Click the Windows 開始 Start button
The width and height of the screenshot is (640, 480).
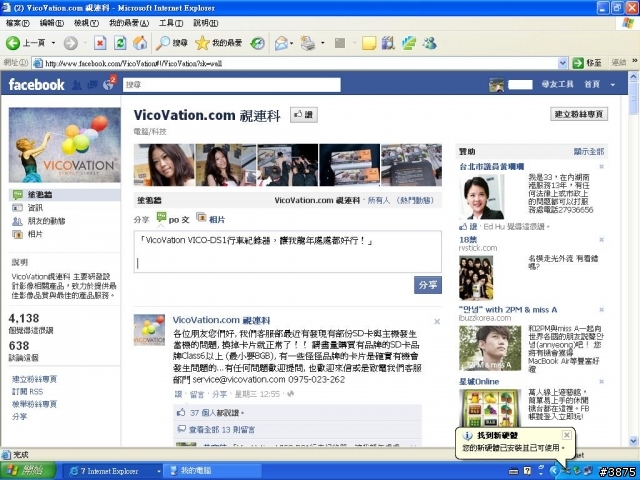coord(28,471)
